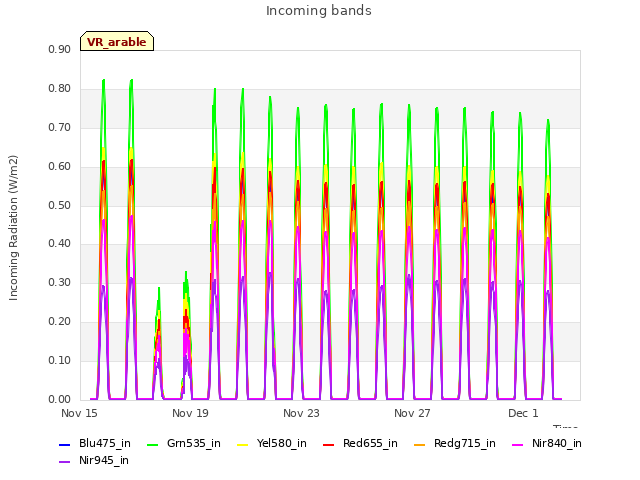
Task: Click the yellow Yel580_in legend swatch
Action: tap(242, 444)
